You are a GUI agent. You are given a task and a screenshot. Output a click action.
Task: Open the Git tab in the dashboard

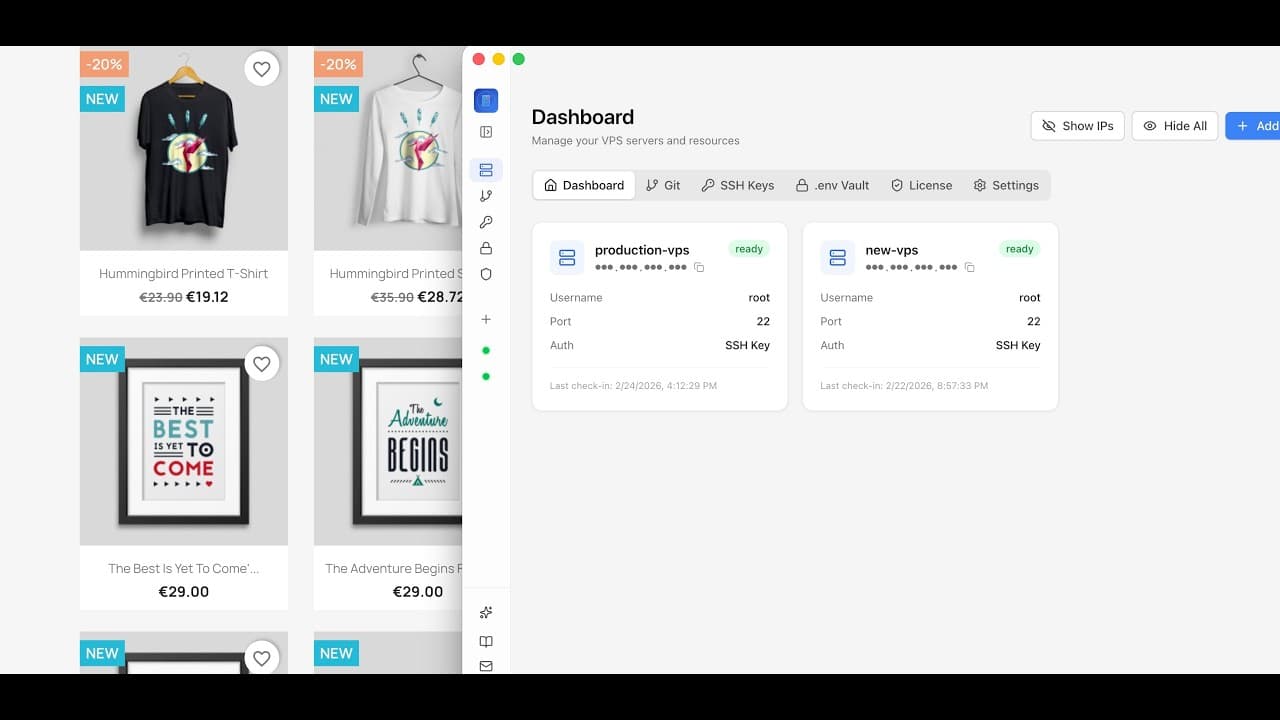click(663, 185)
